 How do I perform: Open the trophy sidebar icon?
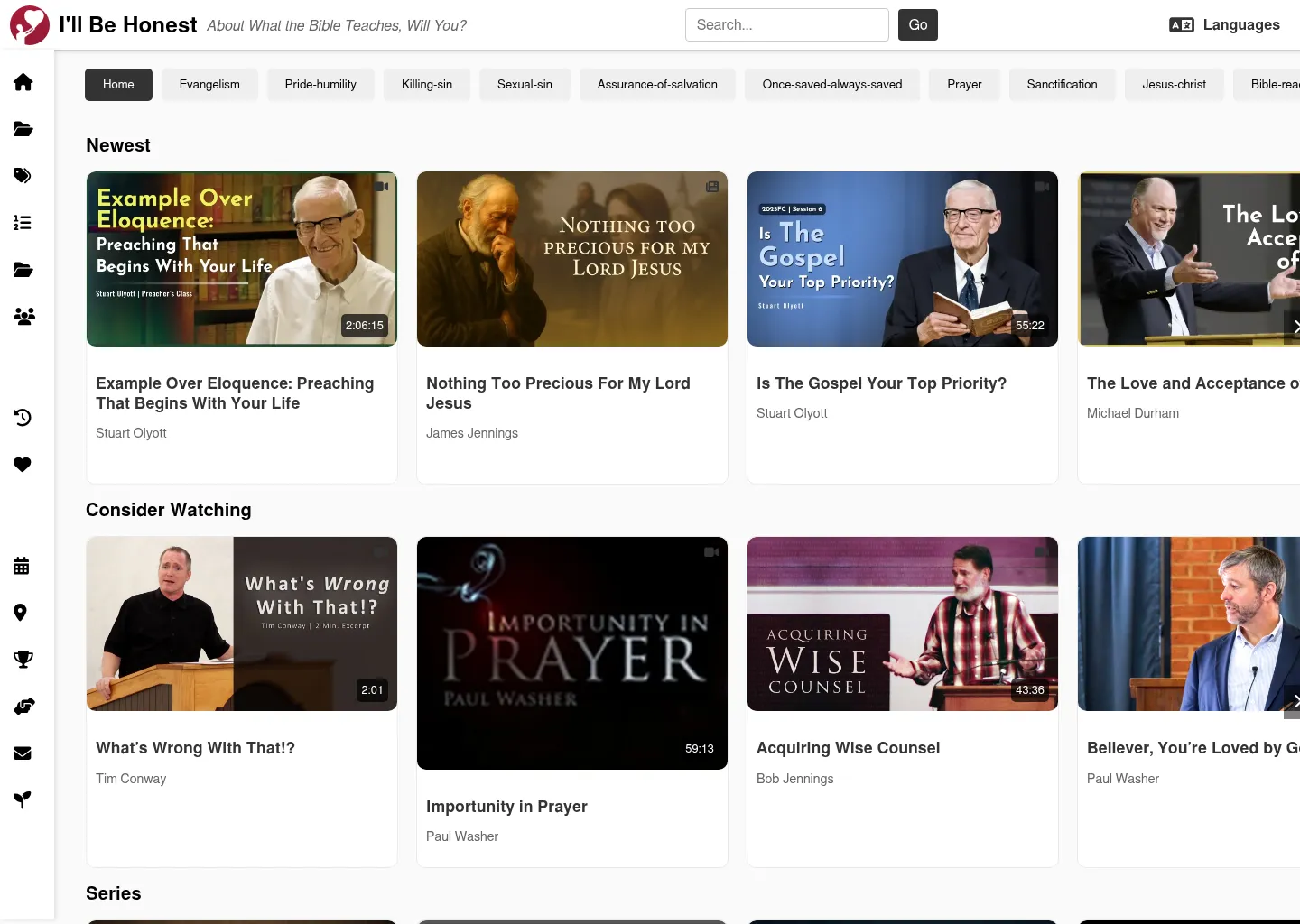23,660
